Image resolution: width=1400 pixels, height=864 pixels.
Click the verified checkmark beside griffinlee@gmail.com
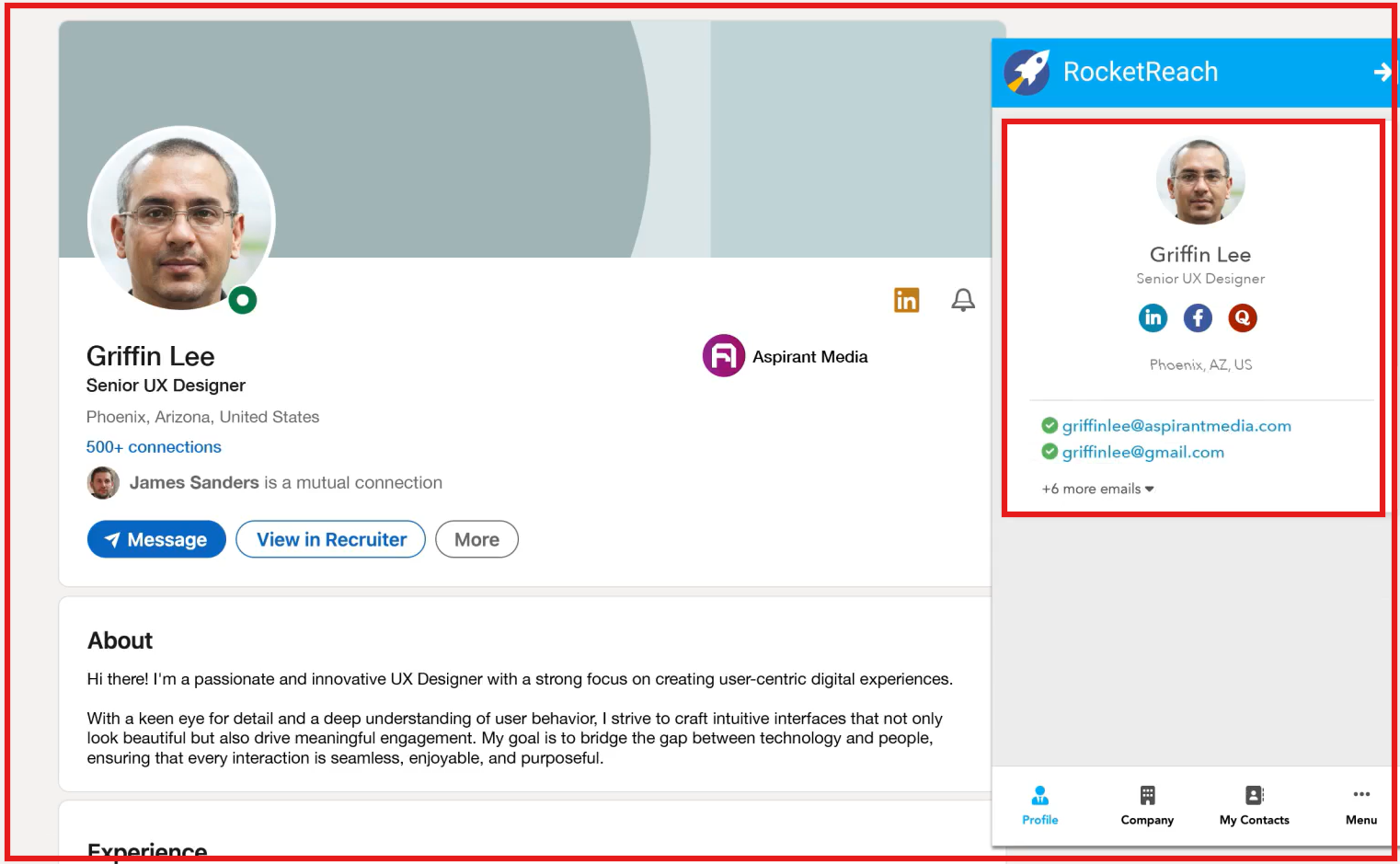(x=1050, y=451)
